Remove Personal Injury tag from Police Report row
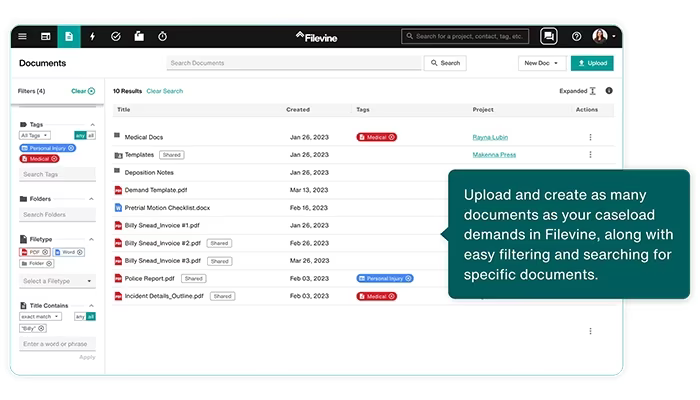Viewport: 700px width, 400px height. click(x=408, y=278)
